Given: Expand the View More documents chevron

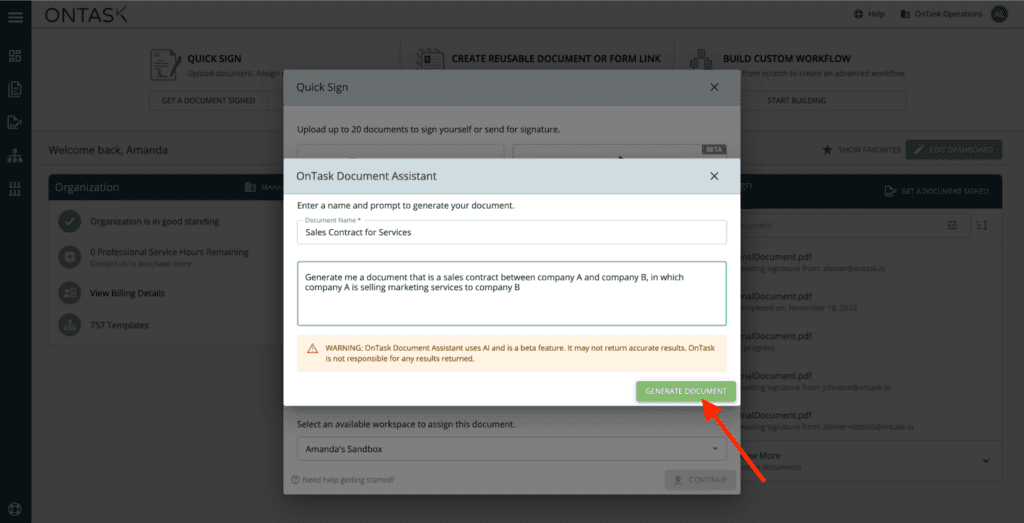Looking at the screenshot, I should [986, 460].
